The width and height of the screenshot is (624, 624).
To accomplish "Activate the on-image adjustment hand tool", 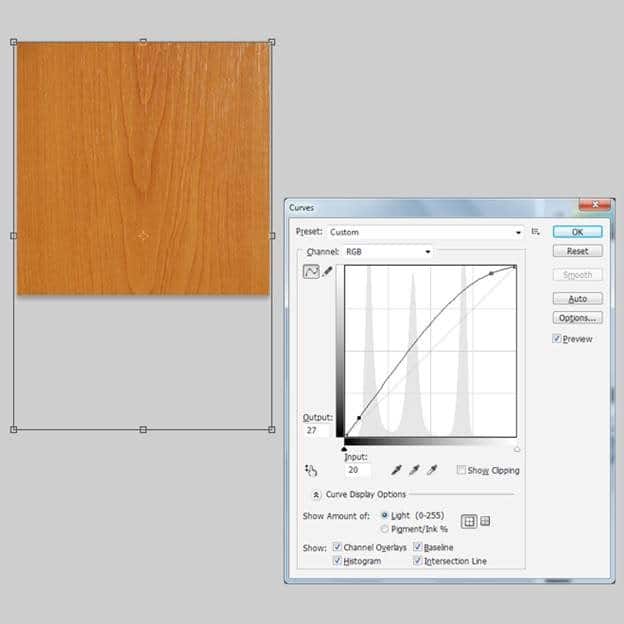I will point(311,470).
